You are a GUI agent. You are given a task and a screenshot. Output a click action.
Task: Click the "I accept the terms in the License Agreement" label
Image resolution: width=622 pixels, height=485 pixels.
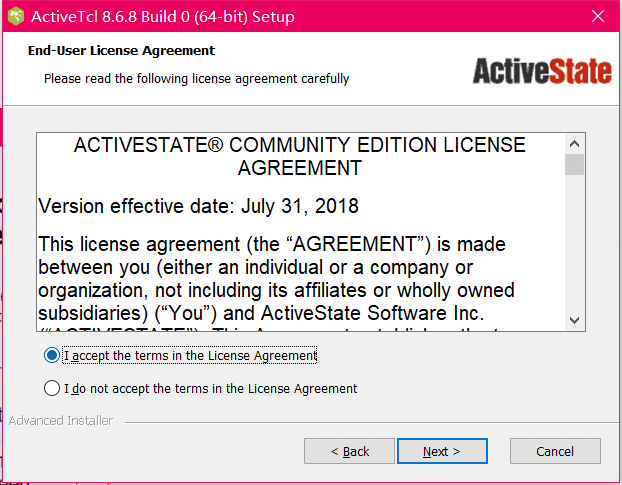pos(190,355)
